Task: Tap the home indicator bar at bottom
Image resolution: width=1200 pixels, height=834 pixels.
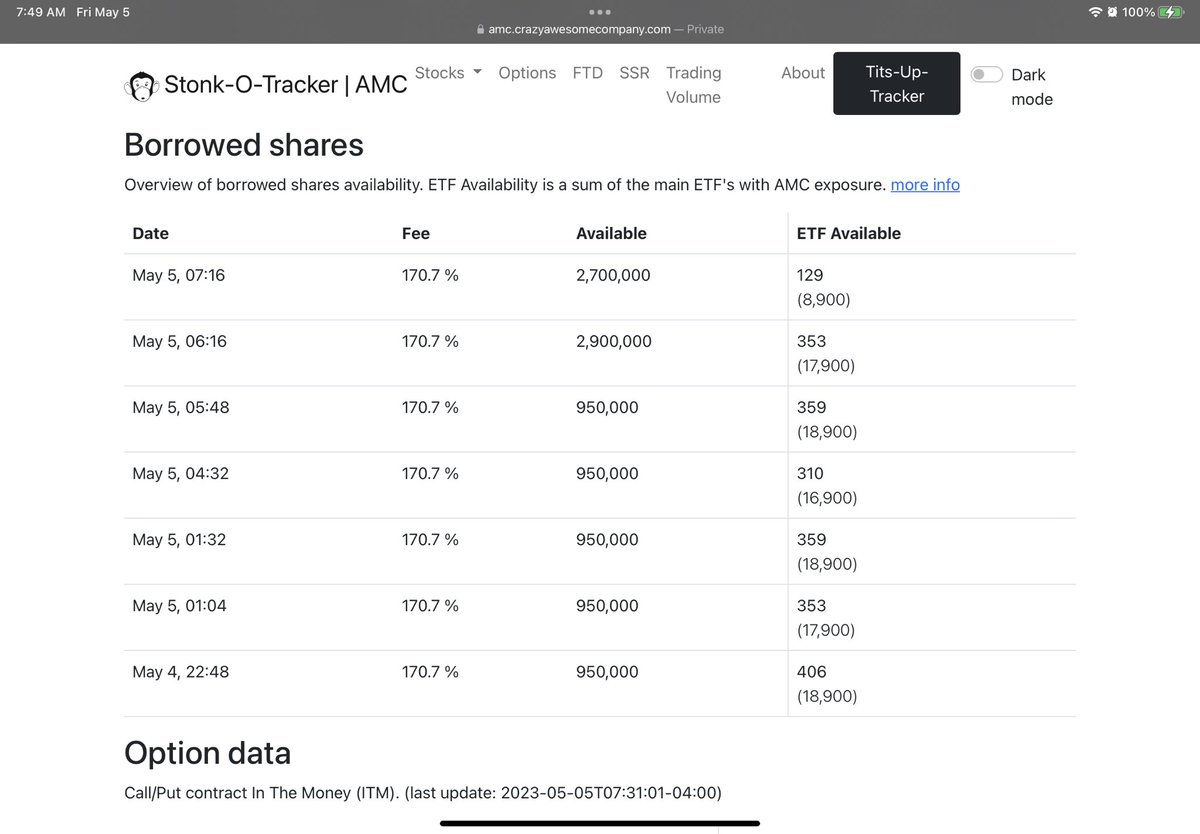Action: tap(600, 824)
